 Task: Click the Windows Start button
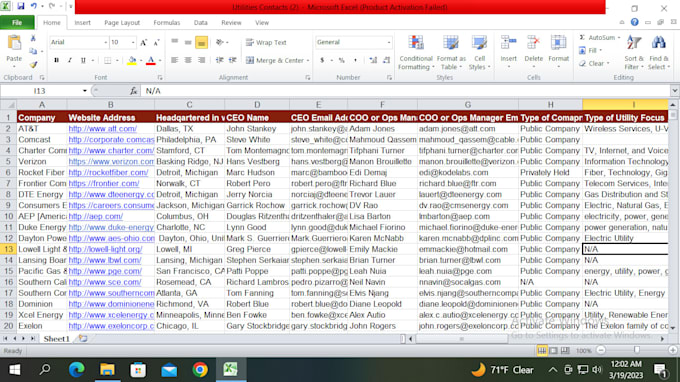tap(14, 370)
